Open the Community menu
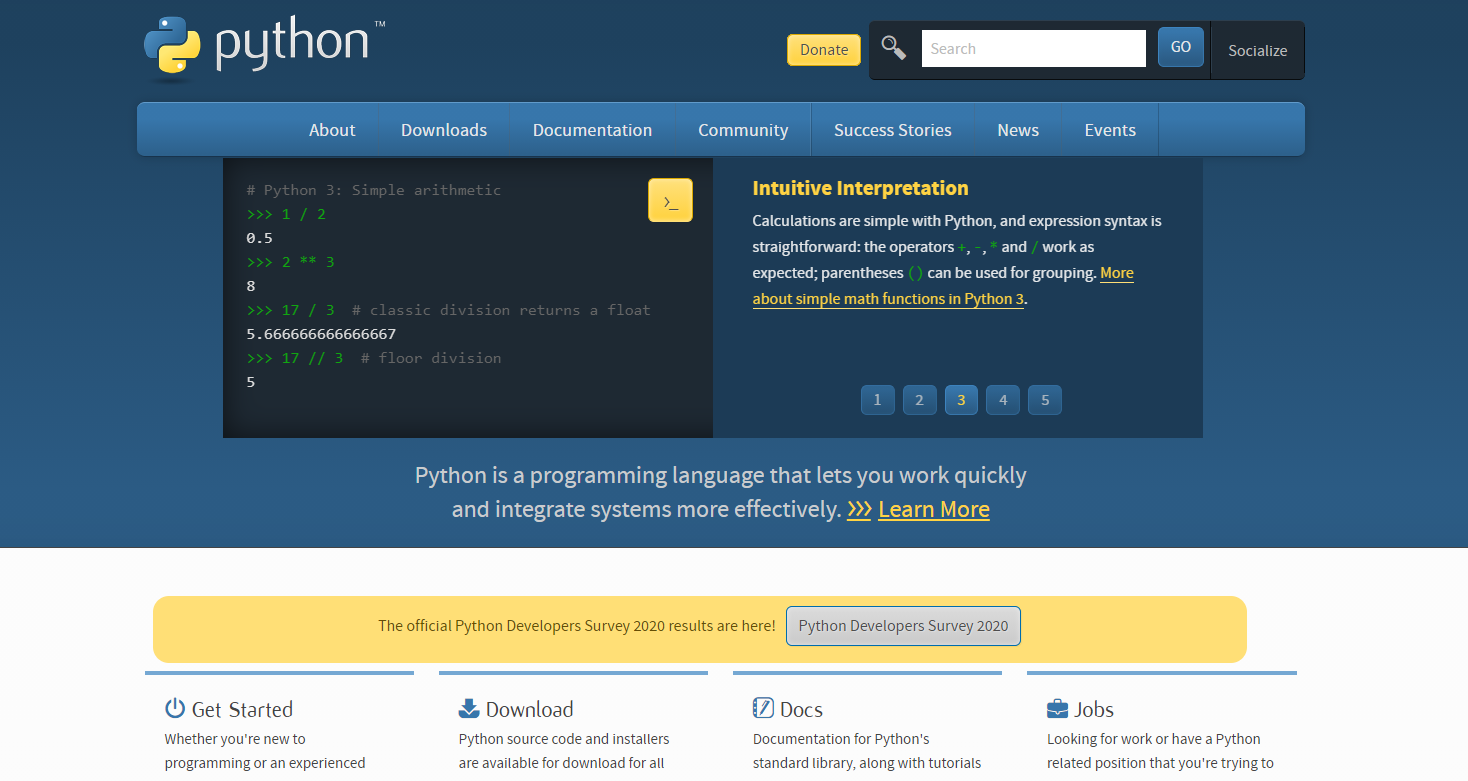The width and height of the screenshot is (1468, 781). click(743, 130)
